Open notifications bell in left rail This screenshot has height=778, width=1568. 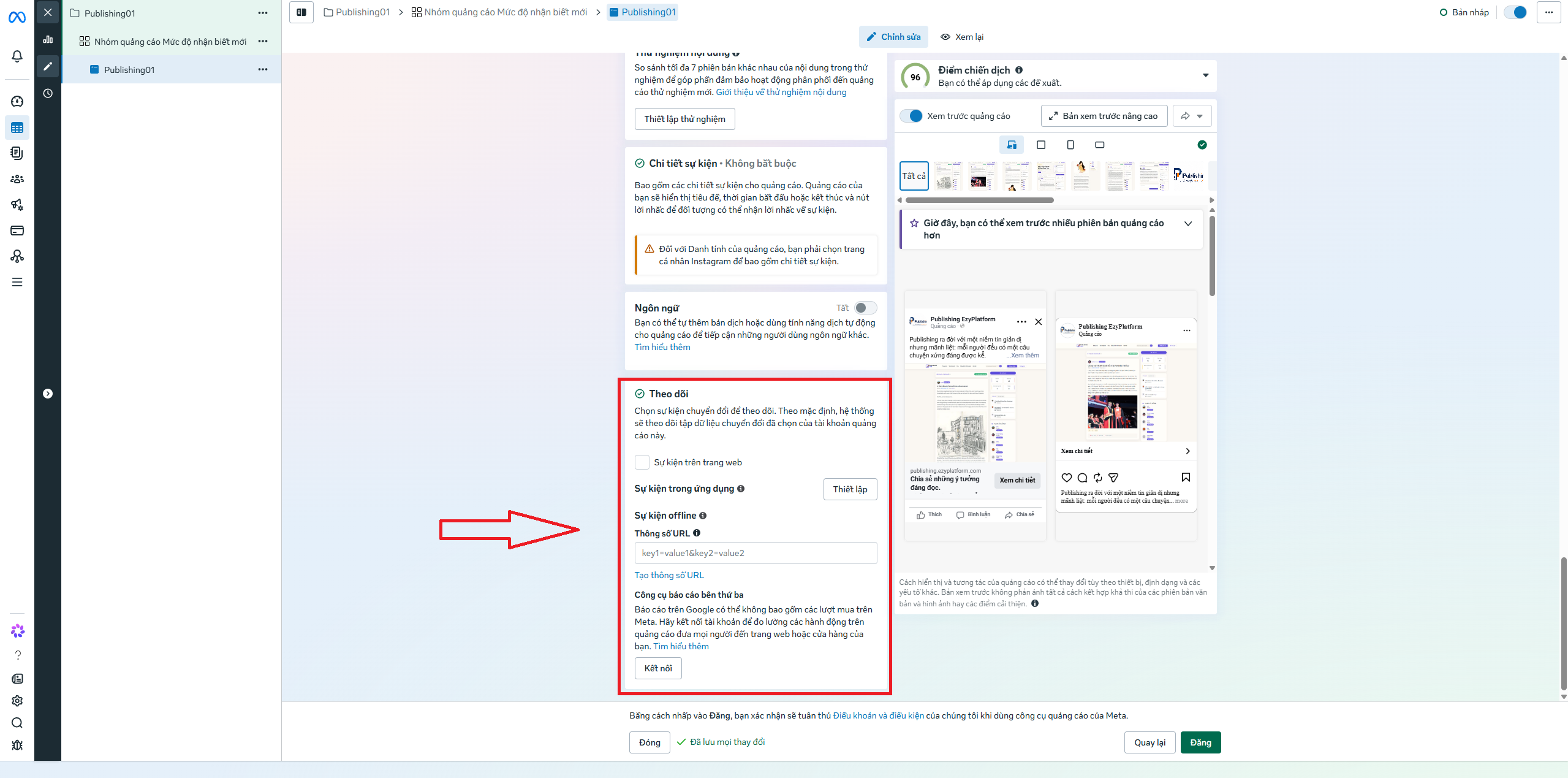[x=17, y=56]
